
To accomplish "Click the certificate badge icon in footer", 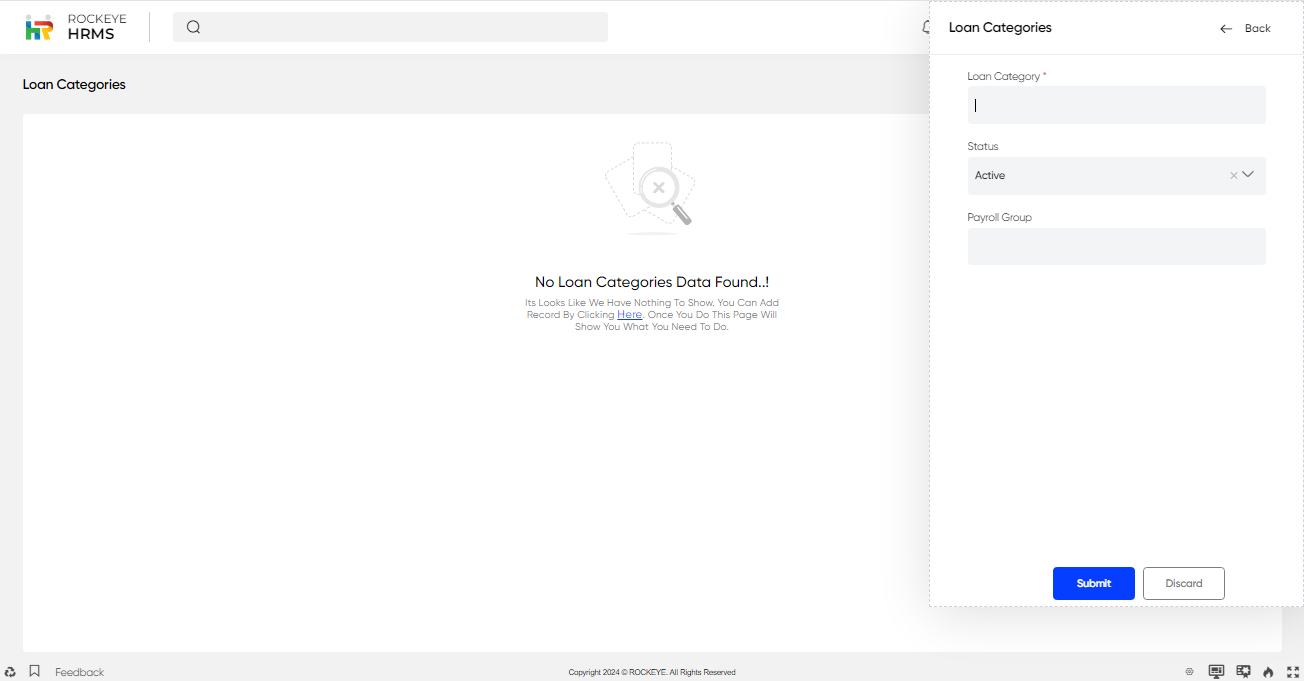I will coord(1244,672).
